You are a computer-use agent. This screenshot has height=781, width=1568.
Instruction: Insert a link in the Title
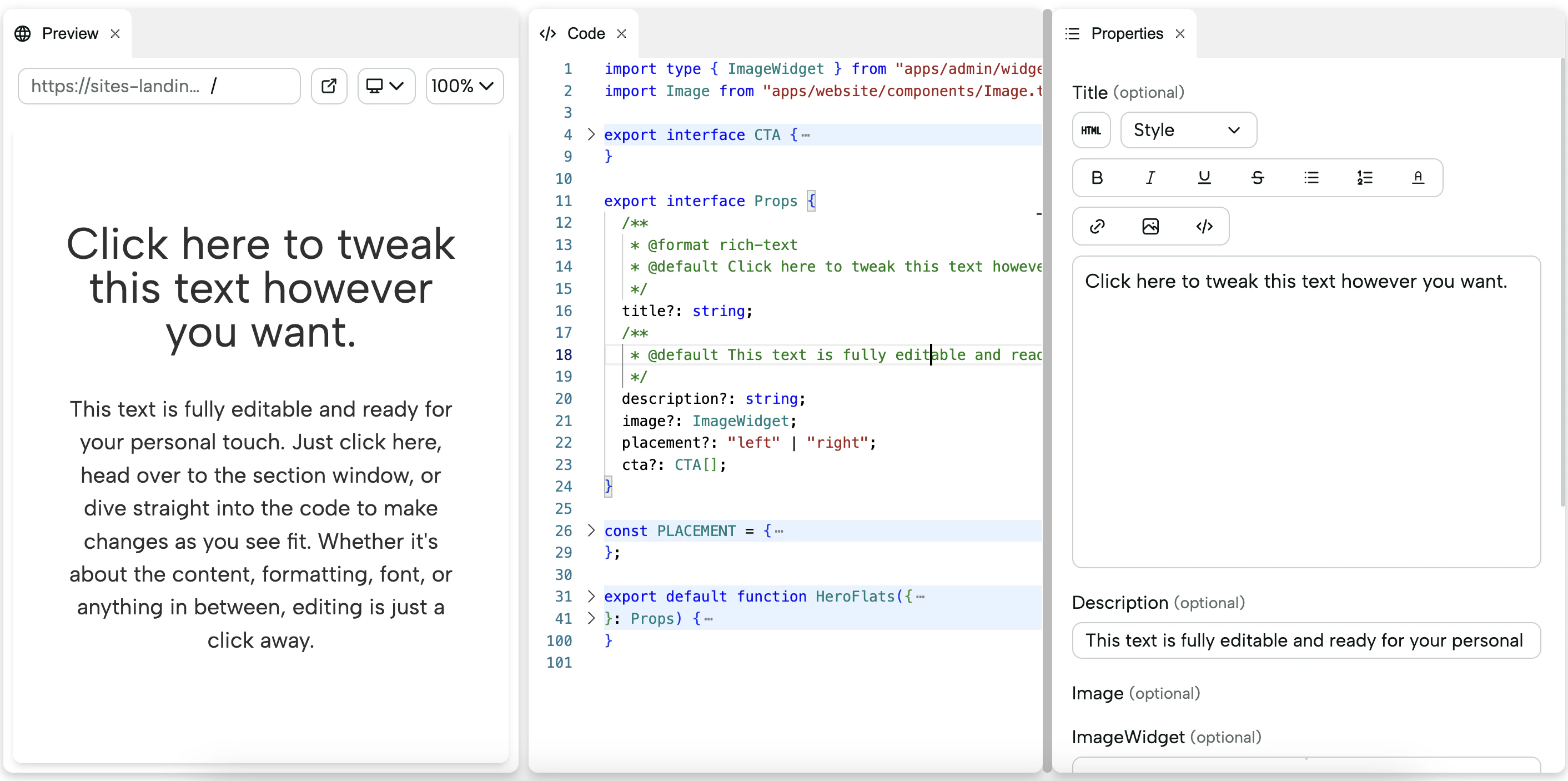1097,227
